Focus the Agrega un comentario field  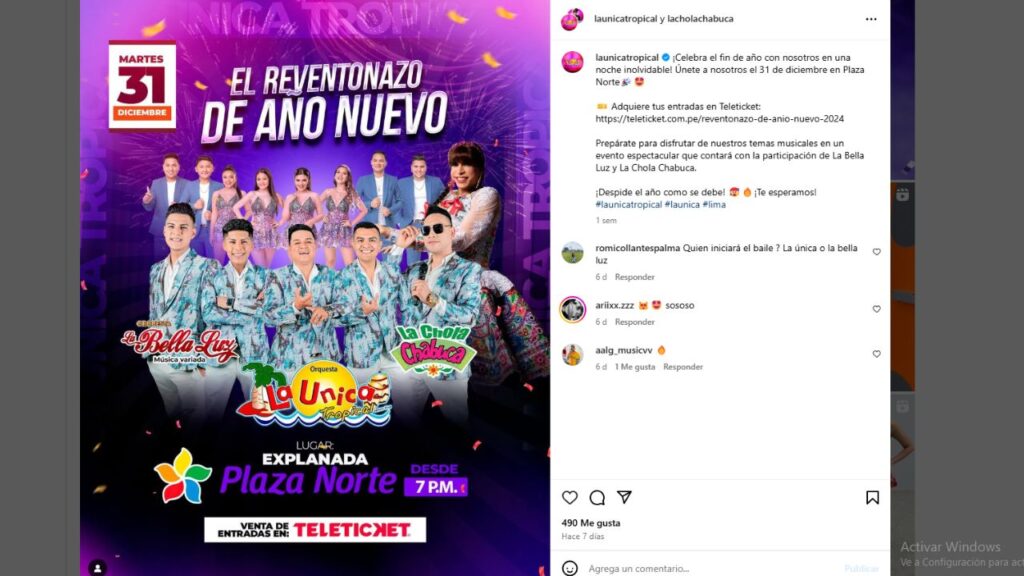point(712,568)
